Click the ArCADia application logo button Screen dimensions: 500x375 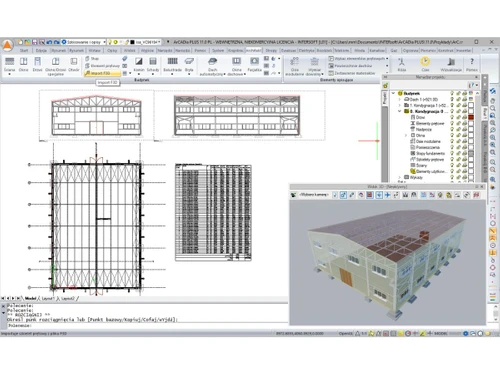pos(7,45)
